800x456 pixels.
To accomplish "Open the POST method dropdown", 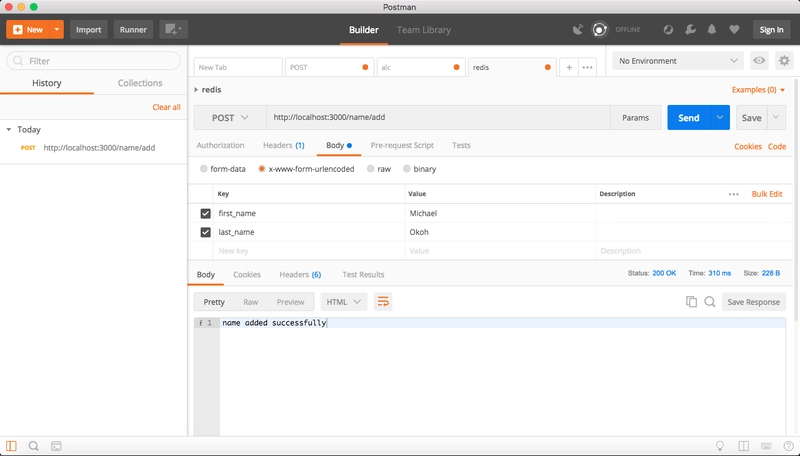I will point(230,118).
